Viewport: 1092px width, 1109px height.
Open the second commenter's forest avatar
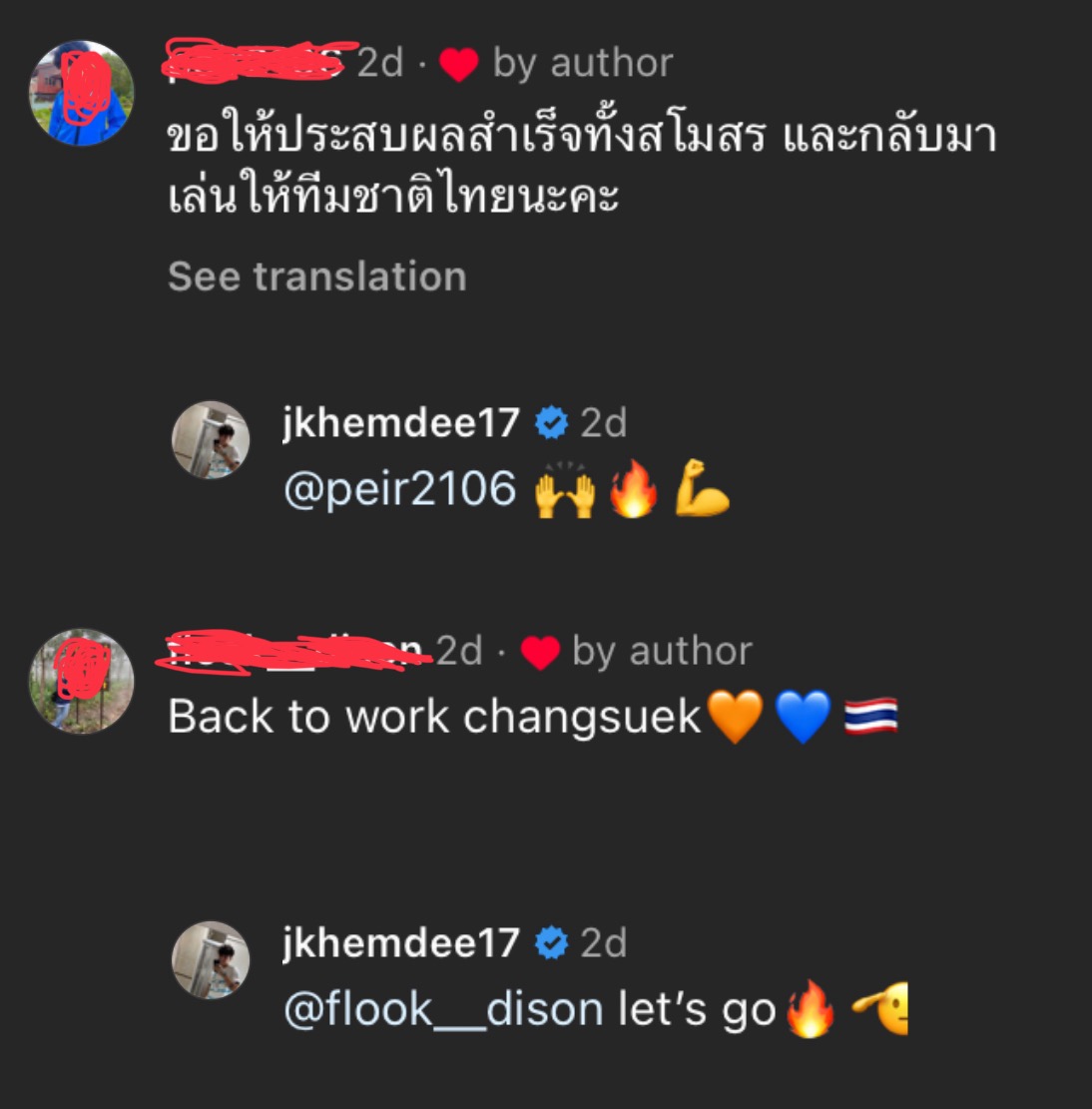[x=81, y=681]
